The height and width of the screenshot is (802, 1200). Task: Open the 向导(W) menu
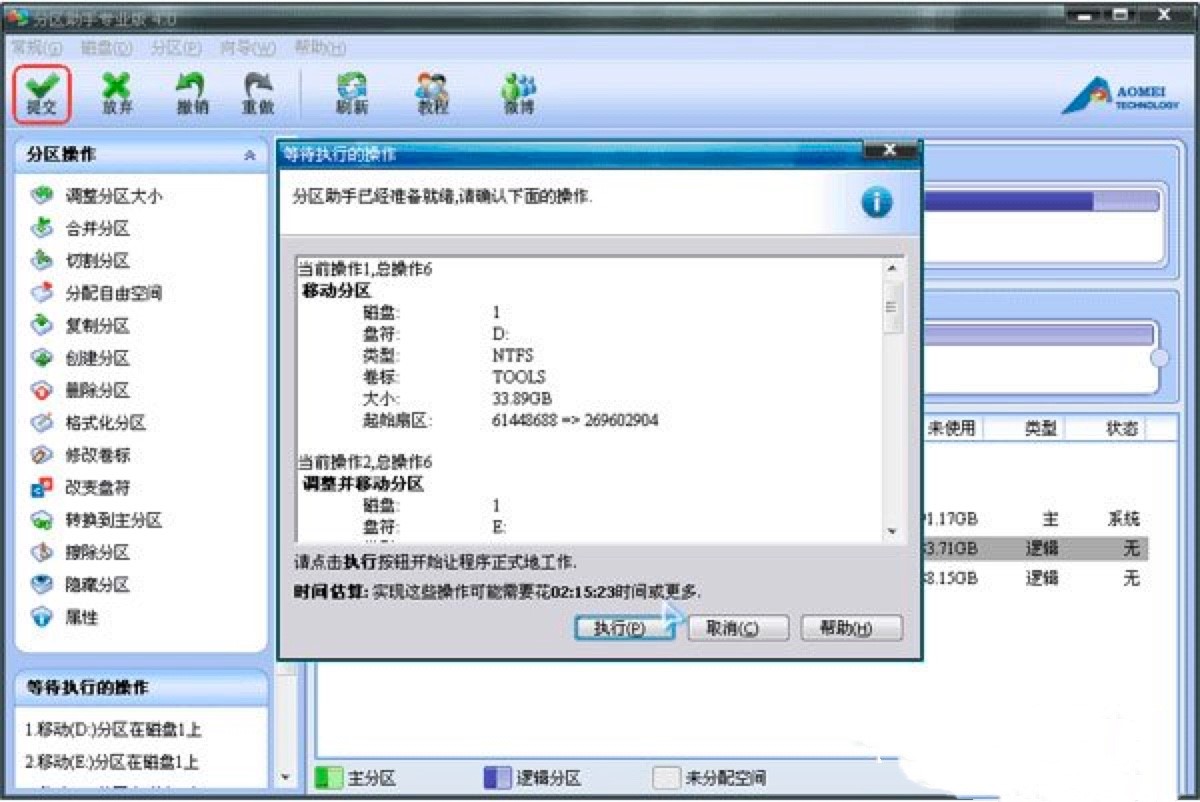click(x=247, y=47)
